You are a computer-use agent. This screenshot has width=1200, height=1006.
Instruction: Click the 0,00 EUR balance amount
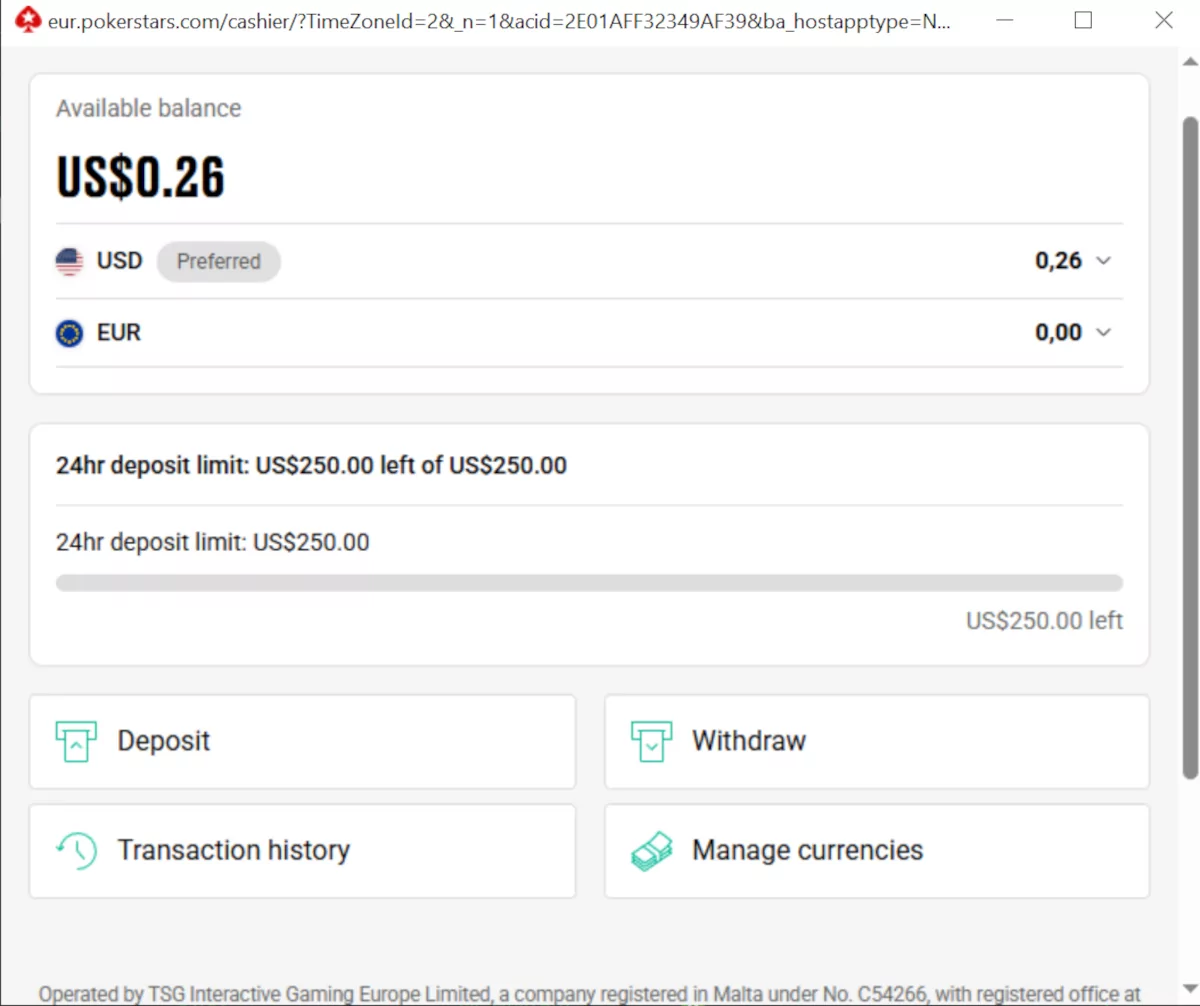tap(1058, 333)
